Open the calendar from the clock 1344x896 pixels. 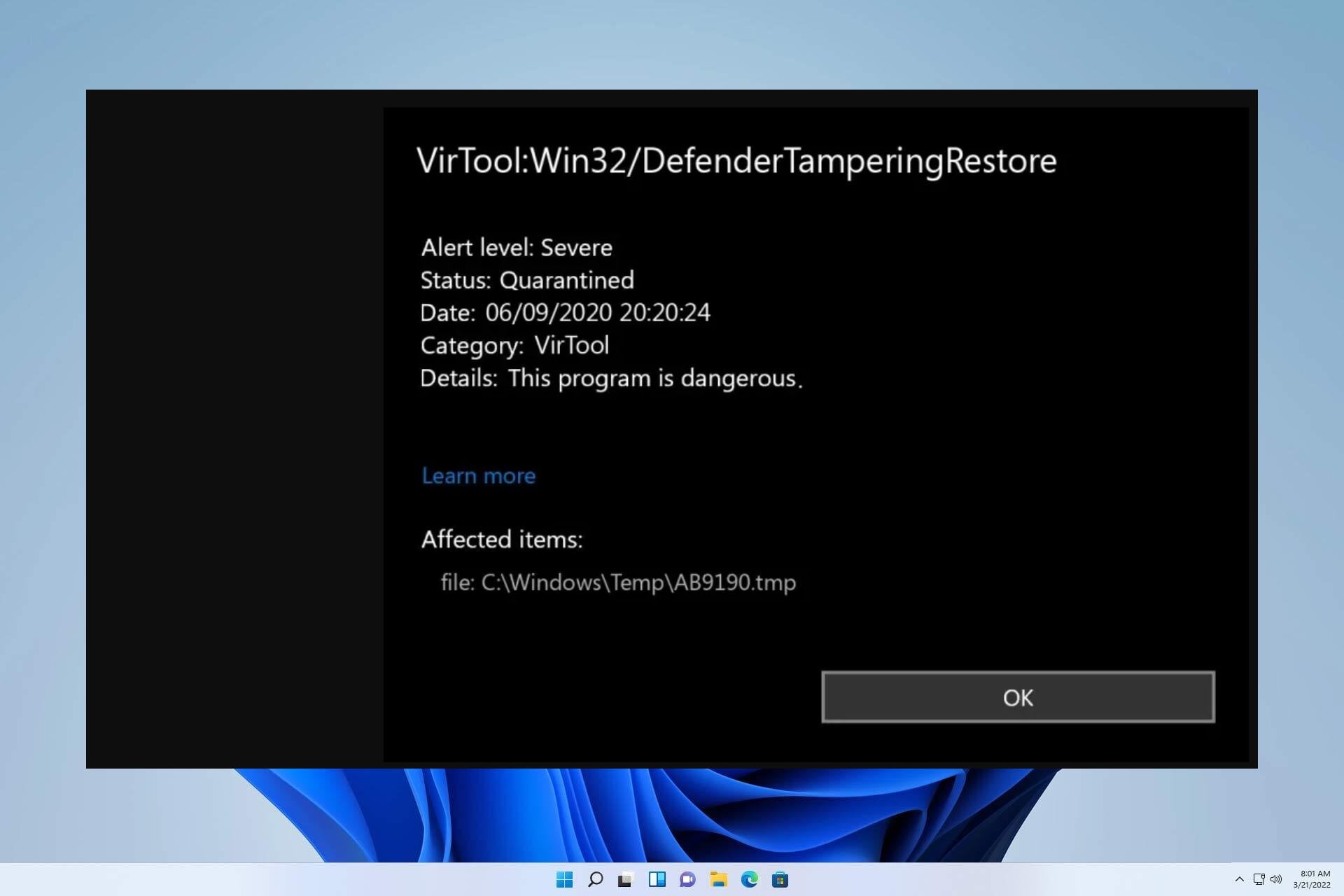1313,879
